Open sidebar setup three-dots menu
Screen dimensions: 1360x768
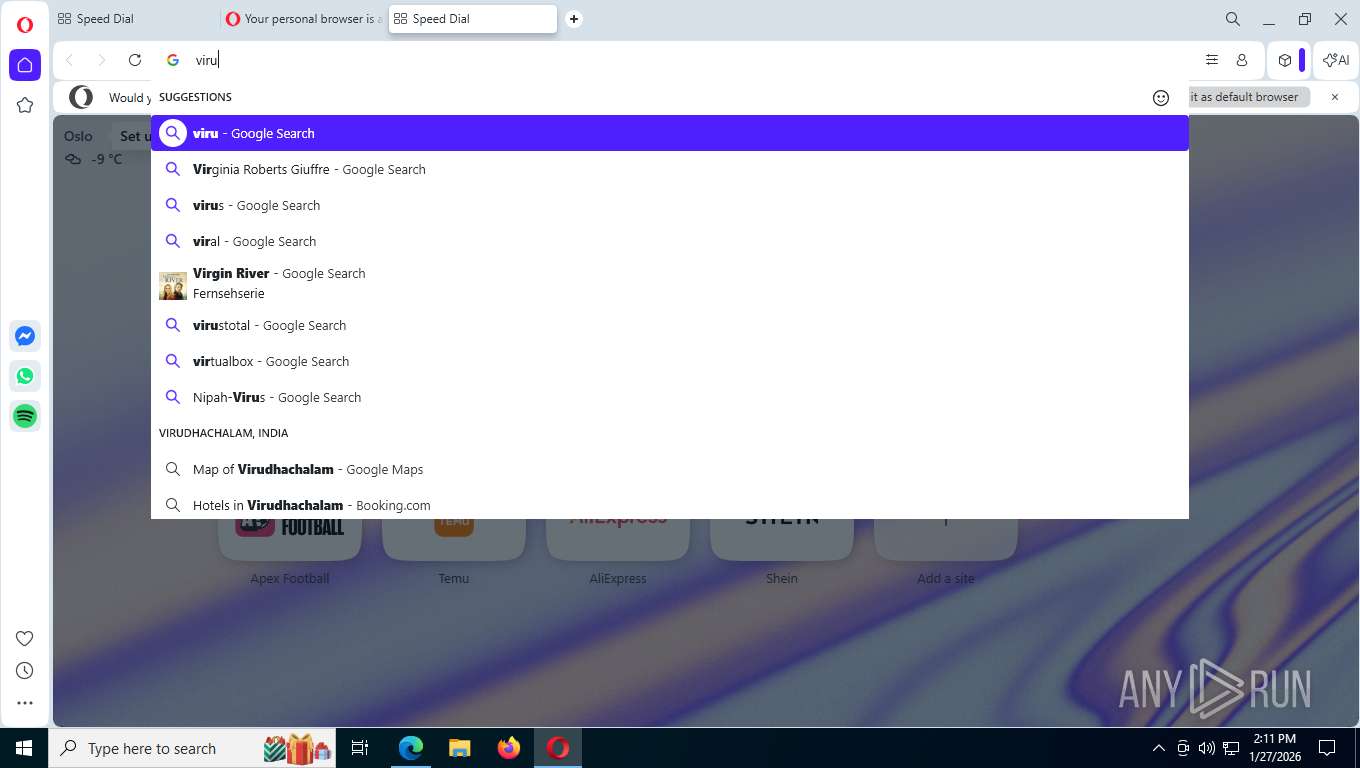tap(25, 703)
